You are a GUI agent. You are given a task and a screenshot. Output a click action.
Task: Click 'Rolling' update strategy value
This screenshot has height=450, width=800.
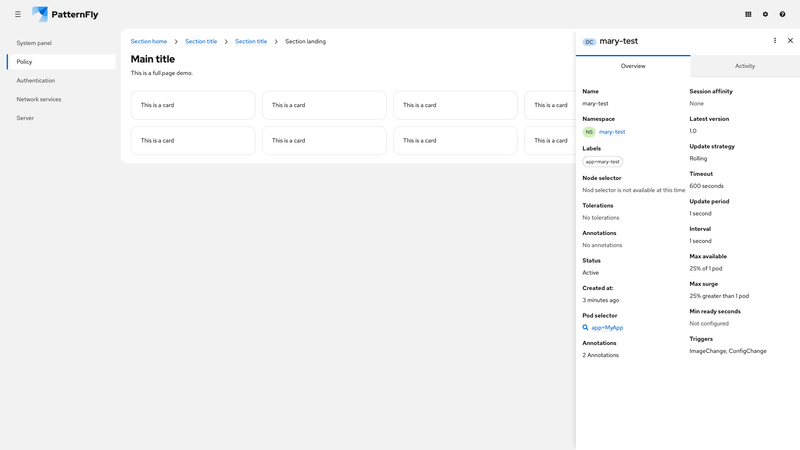point(698,158)
